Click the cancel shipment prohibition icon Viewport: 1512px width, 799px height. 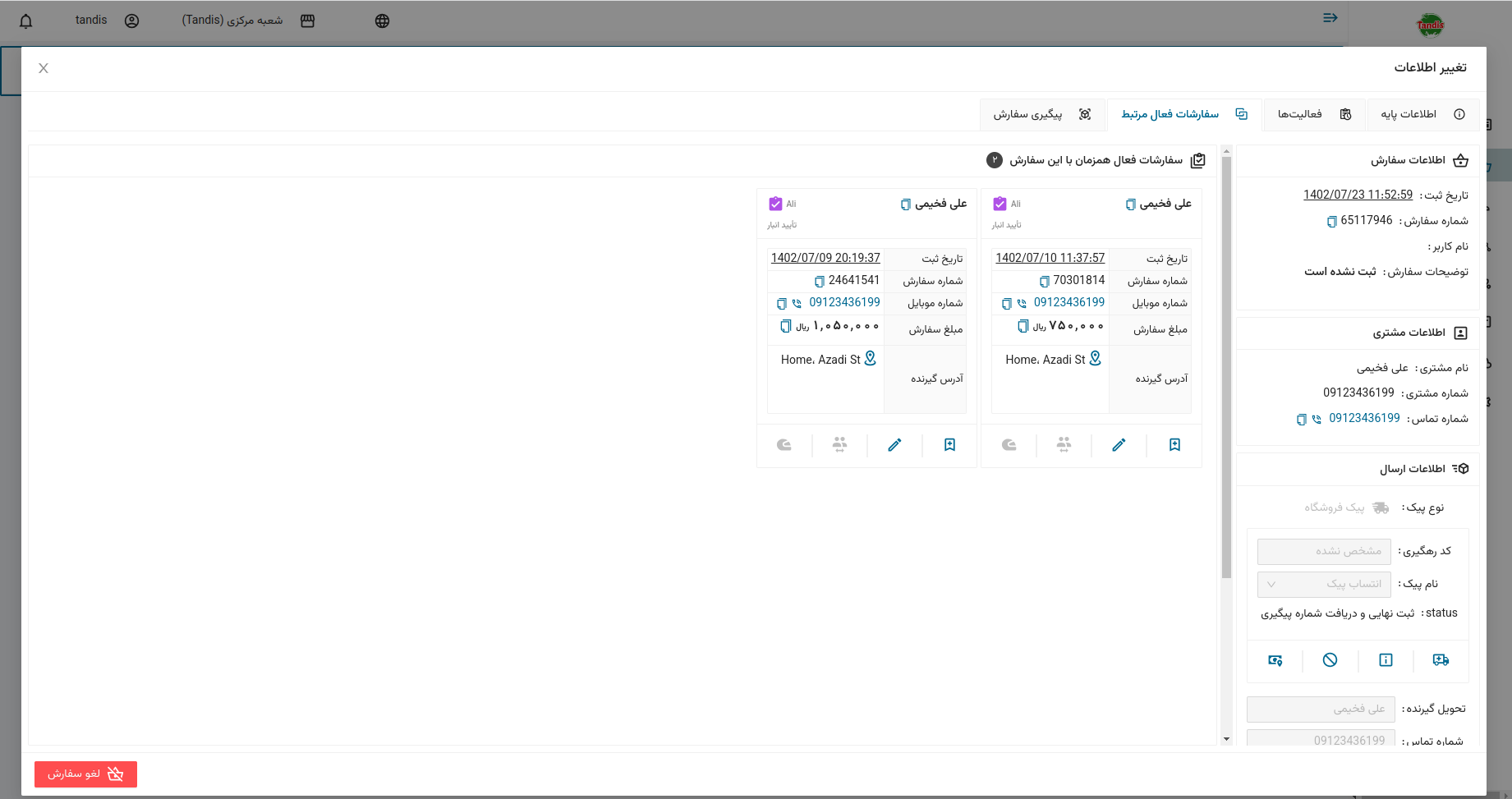pos(1330,660)
